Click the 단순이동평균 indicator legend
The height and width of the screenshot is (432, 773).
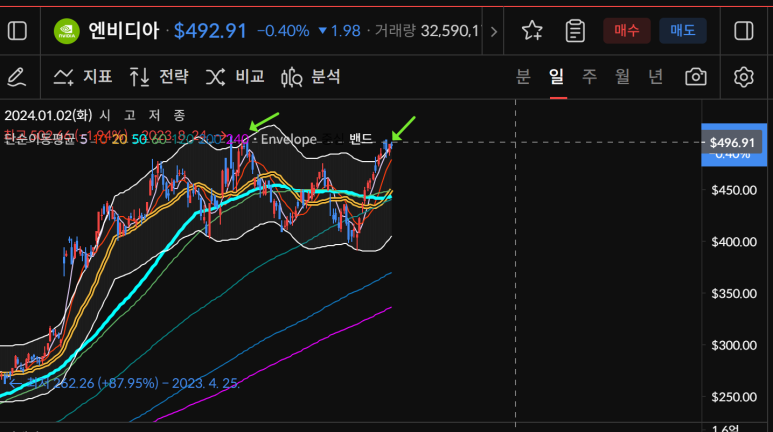tap(39, 140)
